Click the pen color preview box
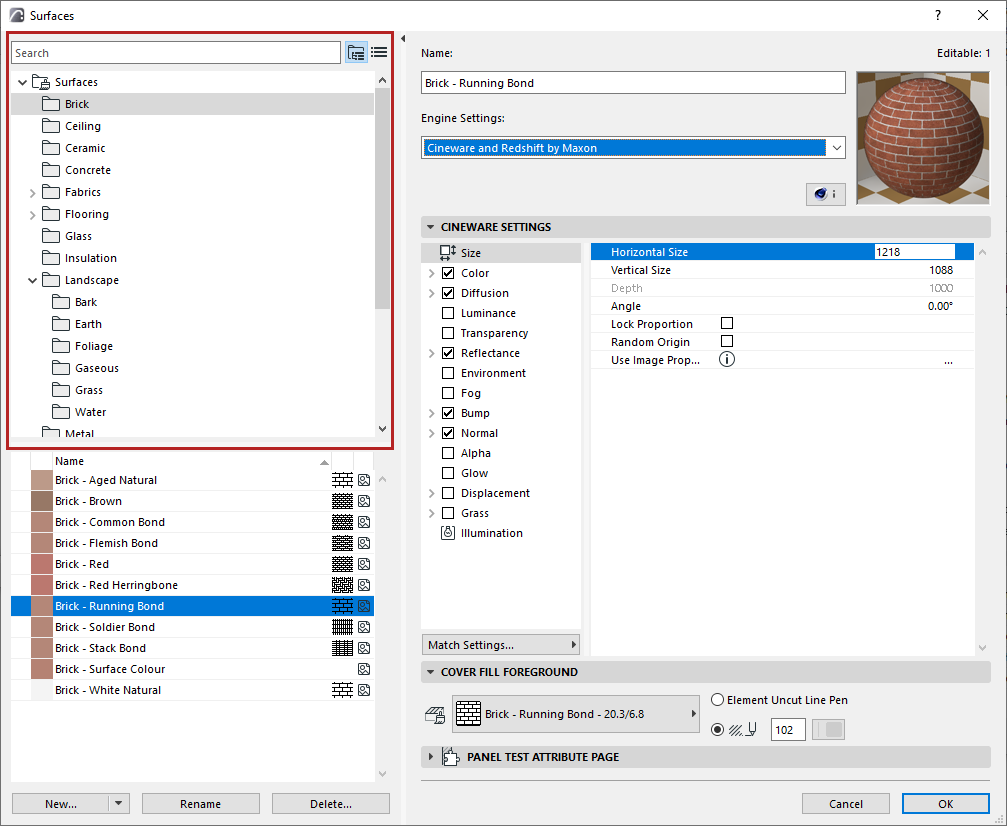1007x826 pixels. click(x=828, y=730)
